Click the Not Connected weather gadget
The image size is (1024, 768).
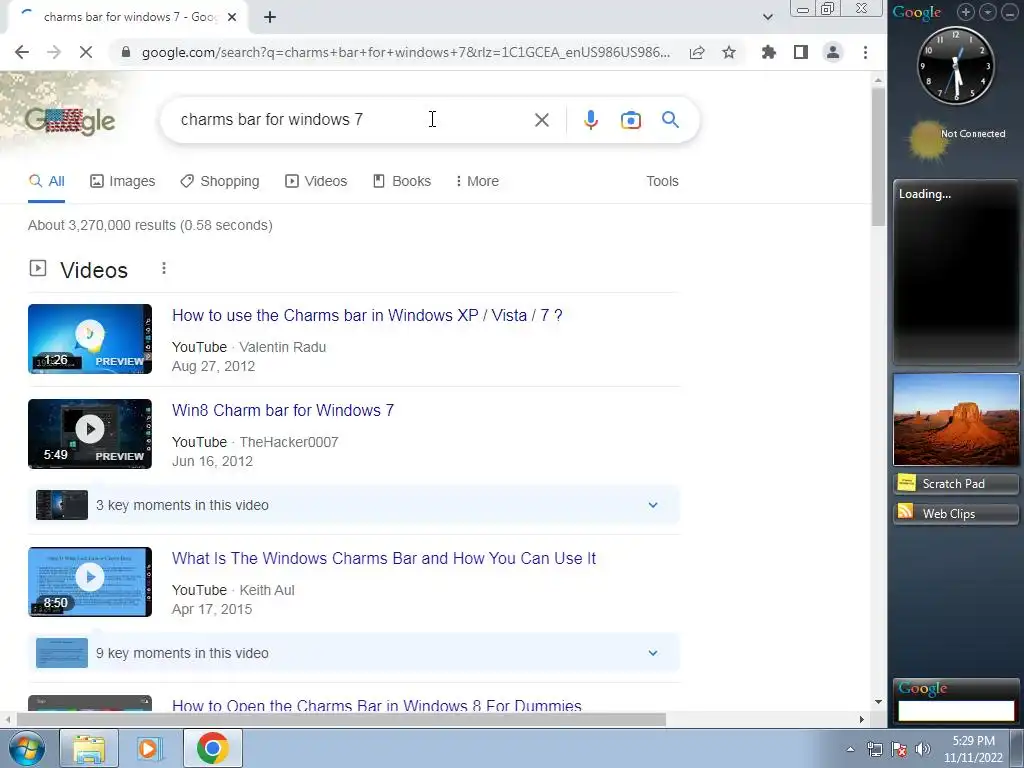958,139
